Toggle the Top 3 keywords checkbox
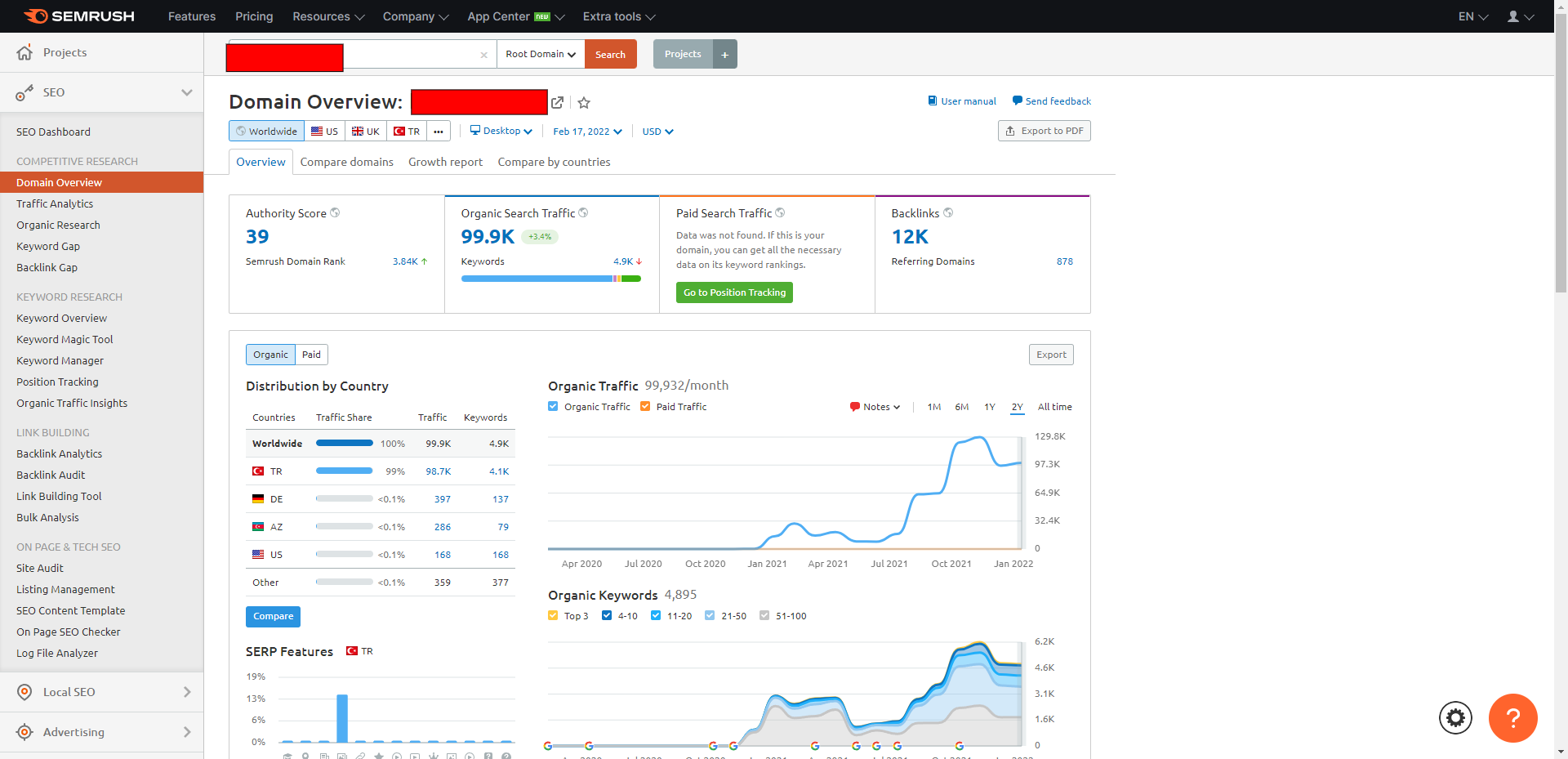Screen dimensions: 1568x759 [553, 616]
